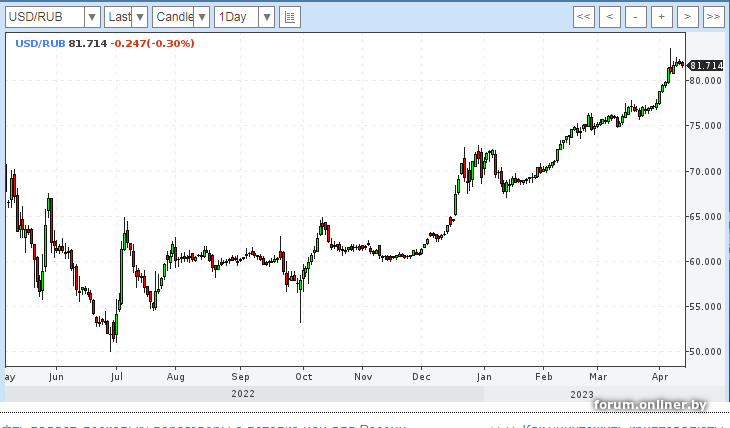This screenshot has width=730, height=428.
Task: Click the Dec label on time axis
Action: coord(421,376)
